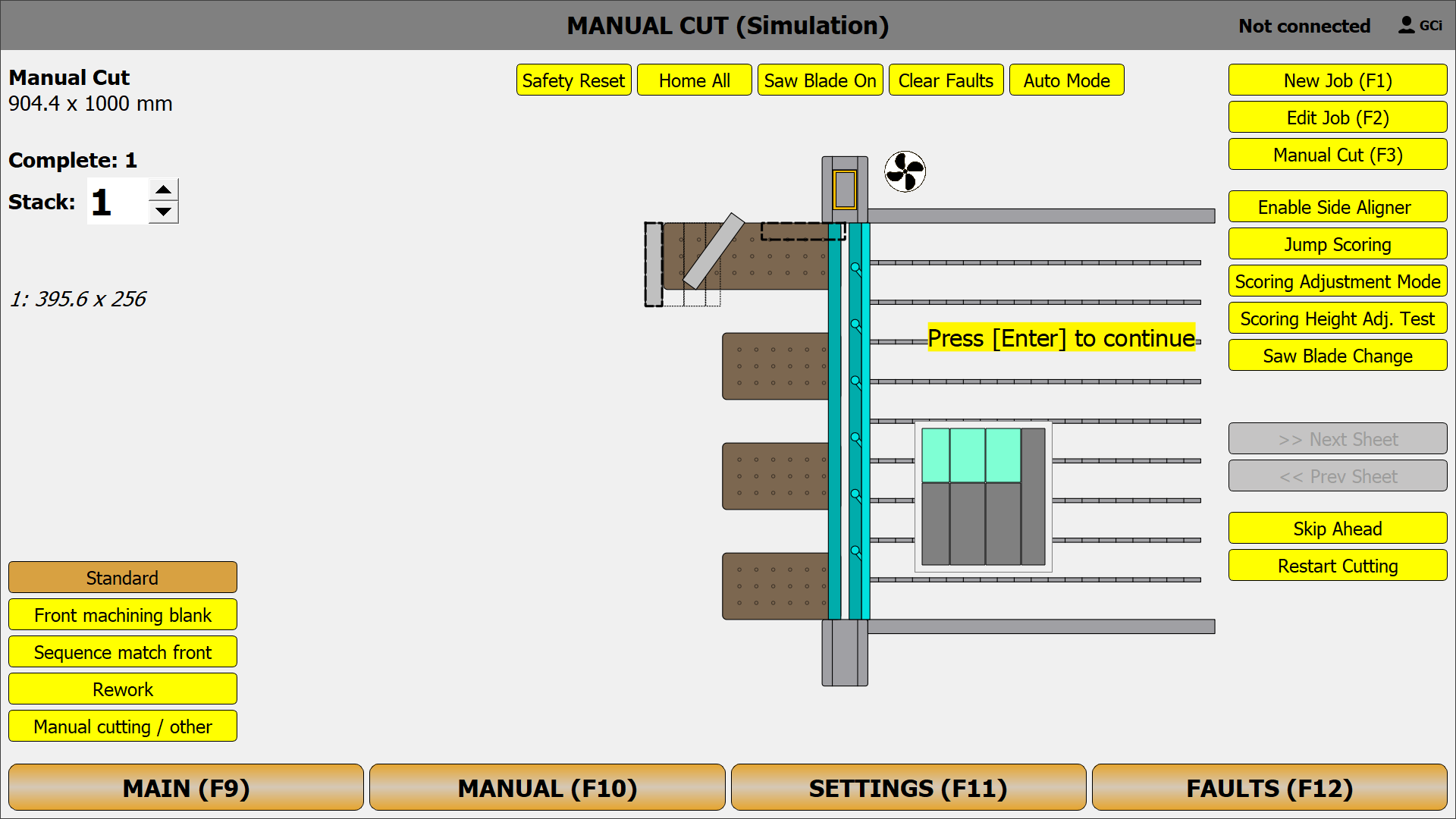
Task: Enter Scoring Adjustment Mode
Action: pyautogui.click(x=1337, y=281)
